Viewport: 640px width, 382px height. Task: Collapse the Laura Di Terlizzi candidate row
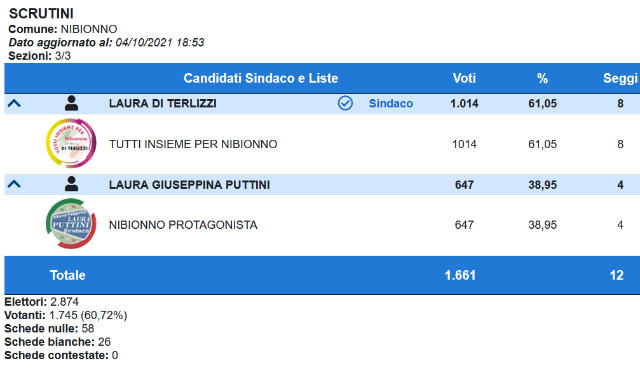[14, 103]
